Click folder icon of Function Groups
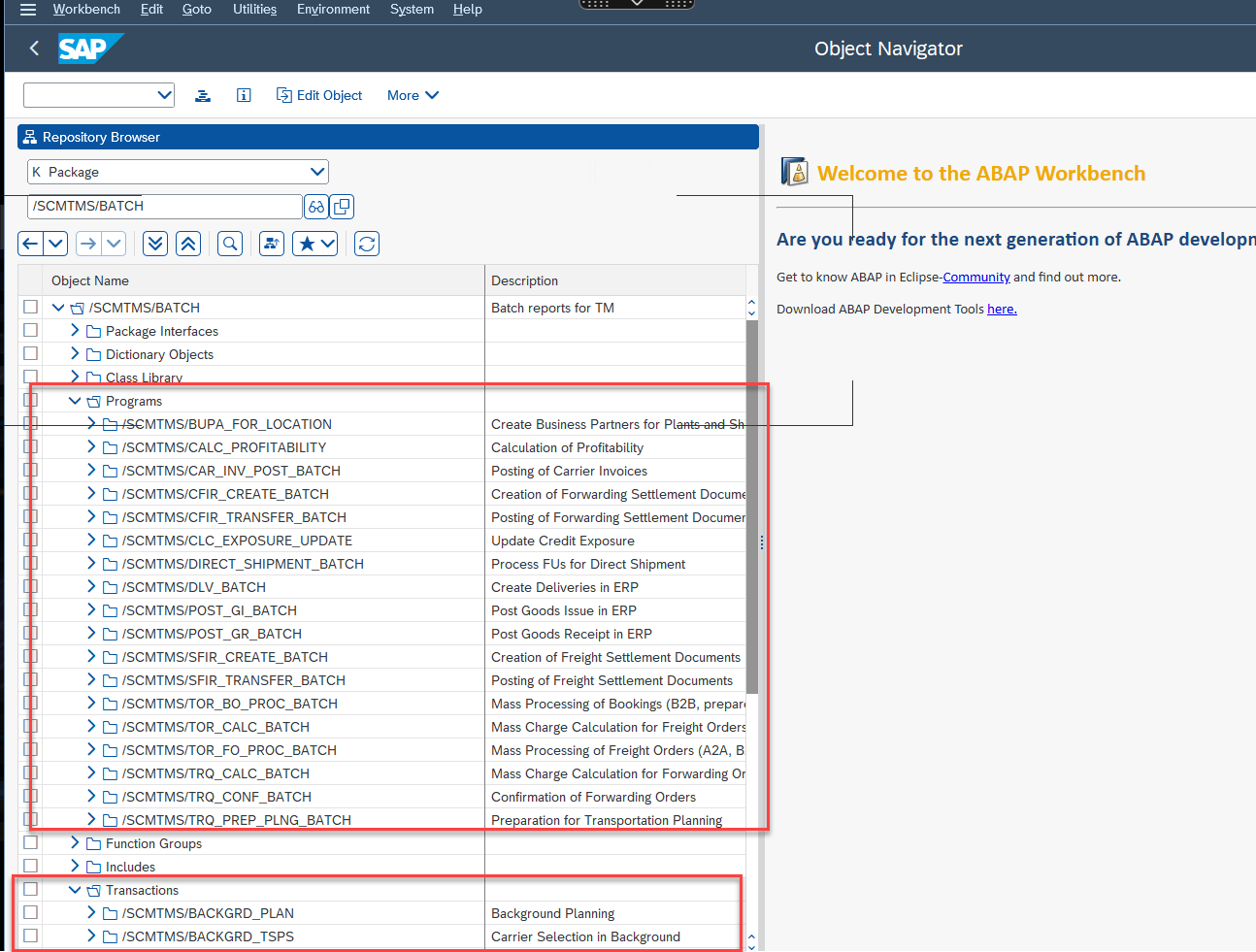The height and width of the screenshot is (952, 1256). click(93, 844)
